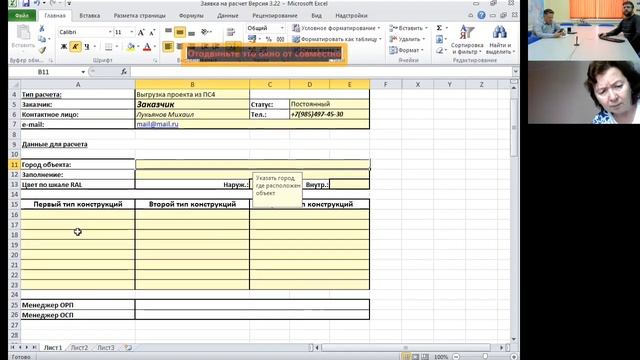
Task: Toggle bold (Ж) formatting
Action: tap(64, 47)
